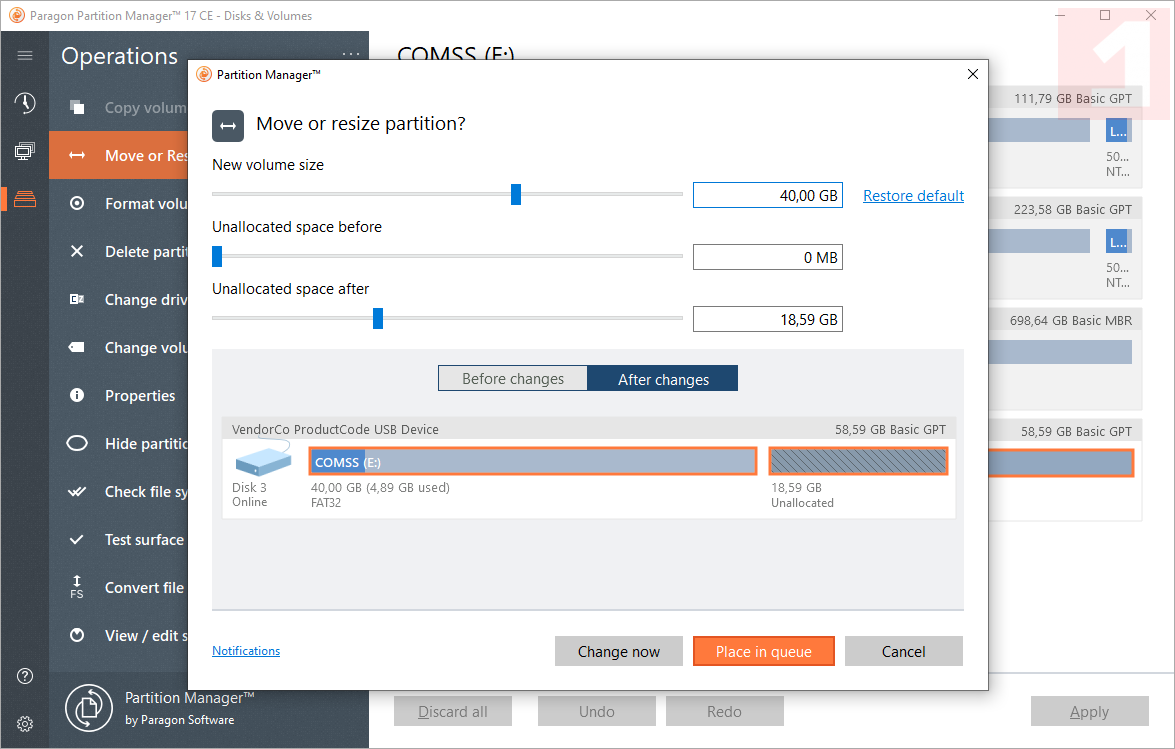
Task: Click the Convert file system FS icon
Action: pyautogui.click(x=76, y=587)
